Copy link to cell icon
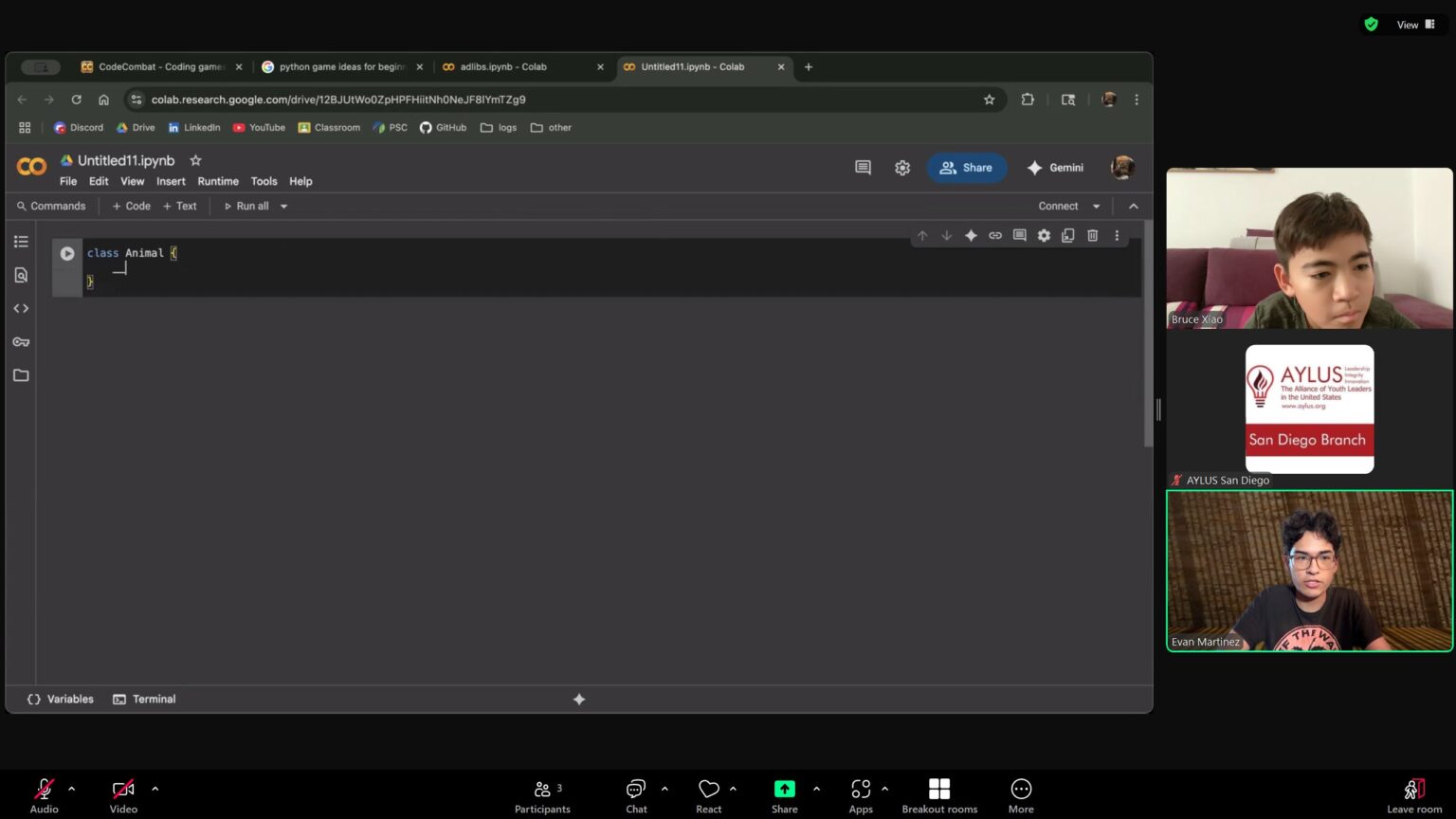 coord(995,235)
